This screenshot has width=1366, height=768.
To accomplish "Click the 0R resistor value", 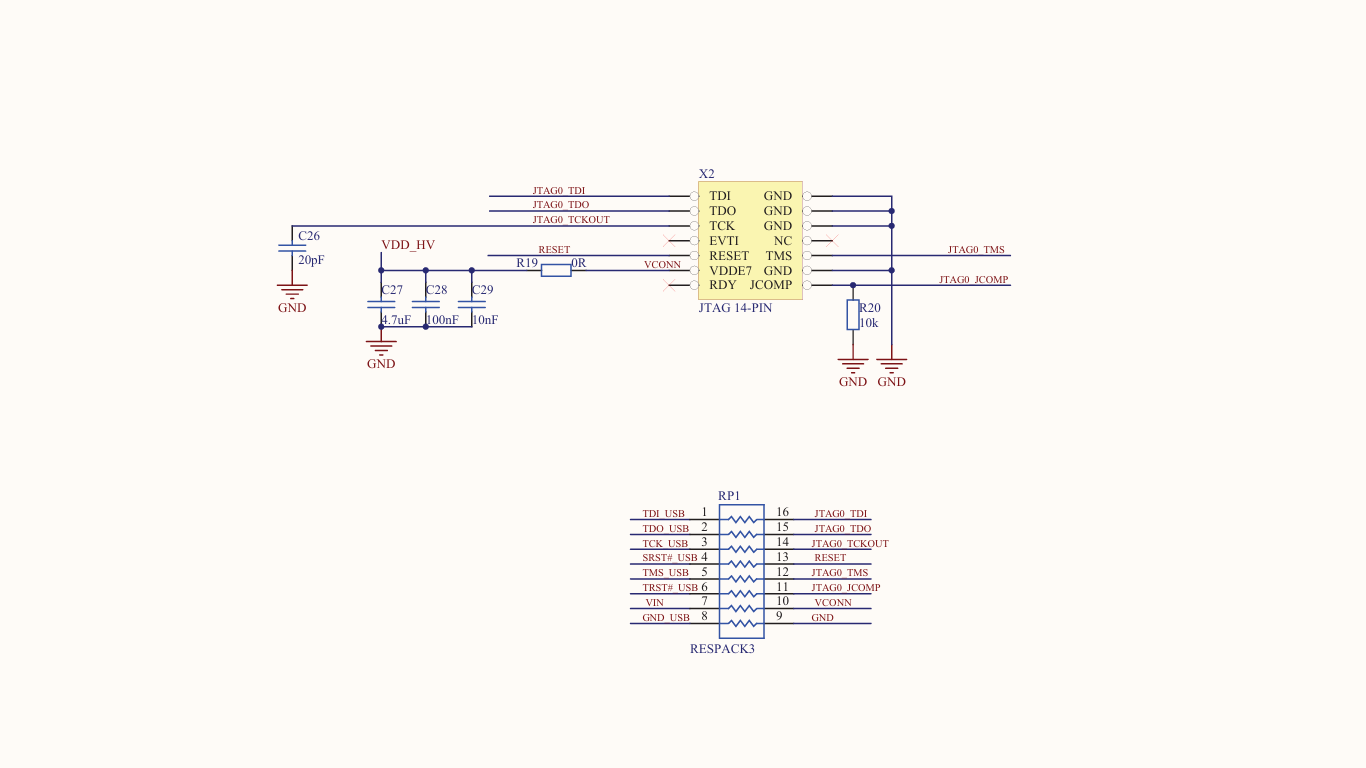I will pyautogui.click(x=578, y=263).
